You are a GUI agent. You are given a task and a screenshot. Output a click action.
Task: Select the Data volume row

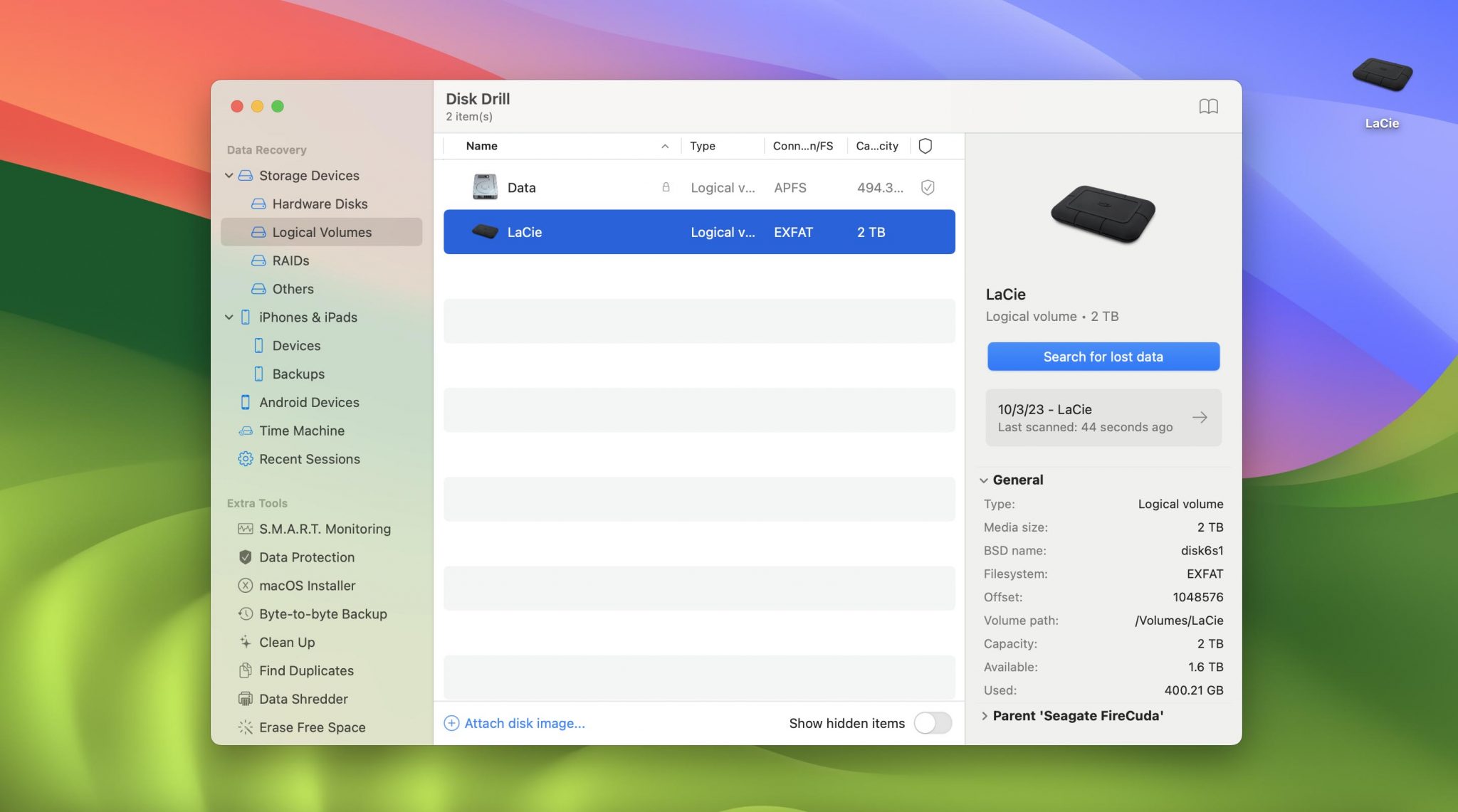tap(699, 187)
